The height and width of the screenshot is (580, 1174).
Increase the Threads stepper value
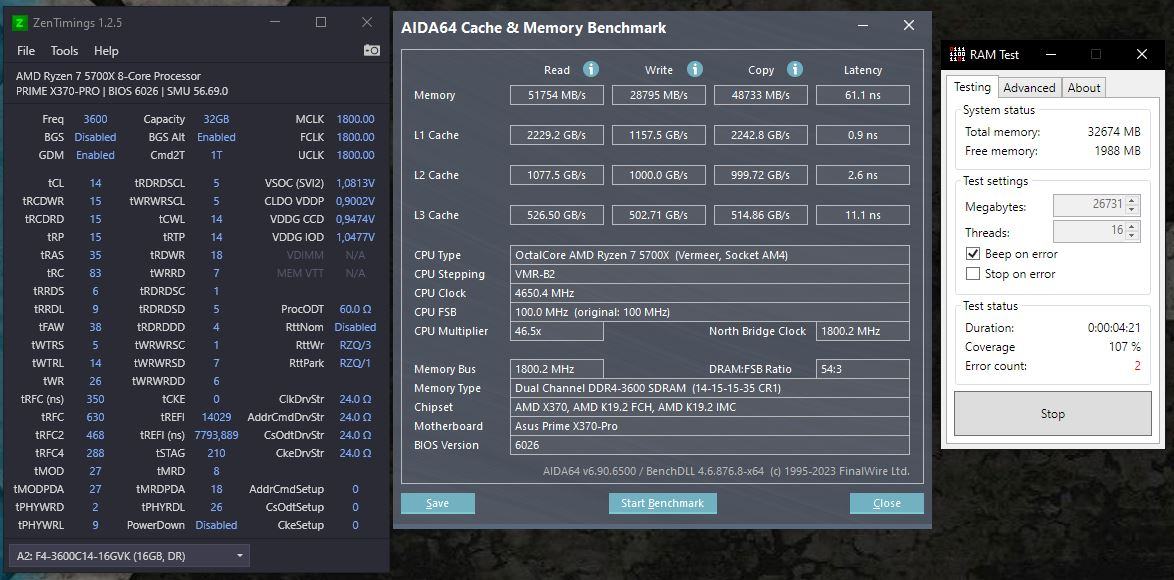point(1133,226)
